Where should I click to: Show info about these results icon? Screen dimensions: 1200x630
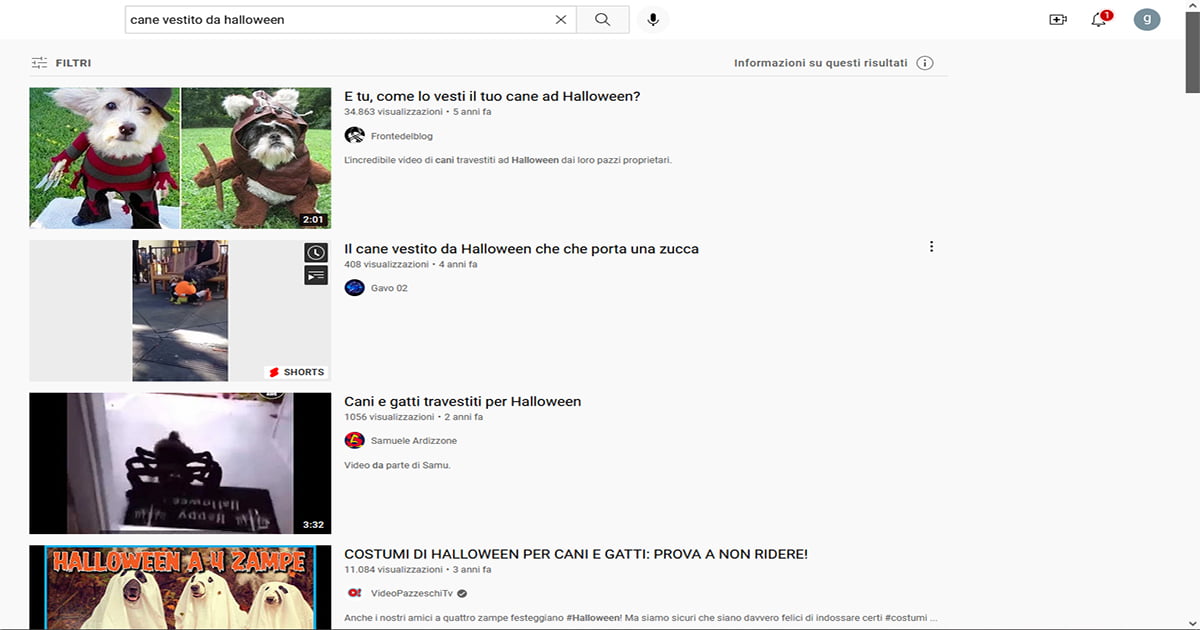[925, 63]
